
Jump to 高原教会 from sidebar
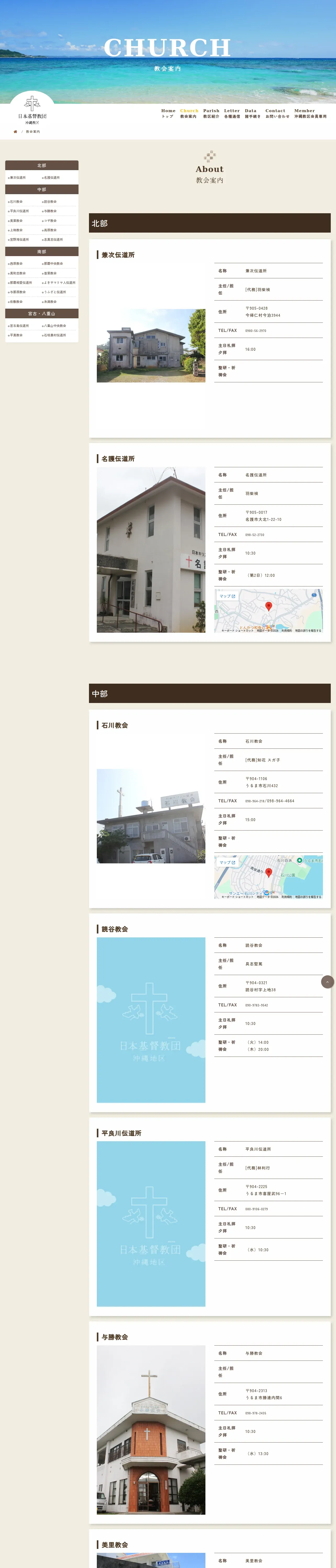click(50, 230)
